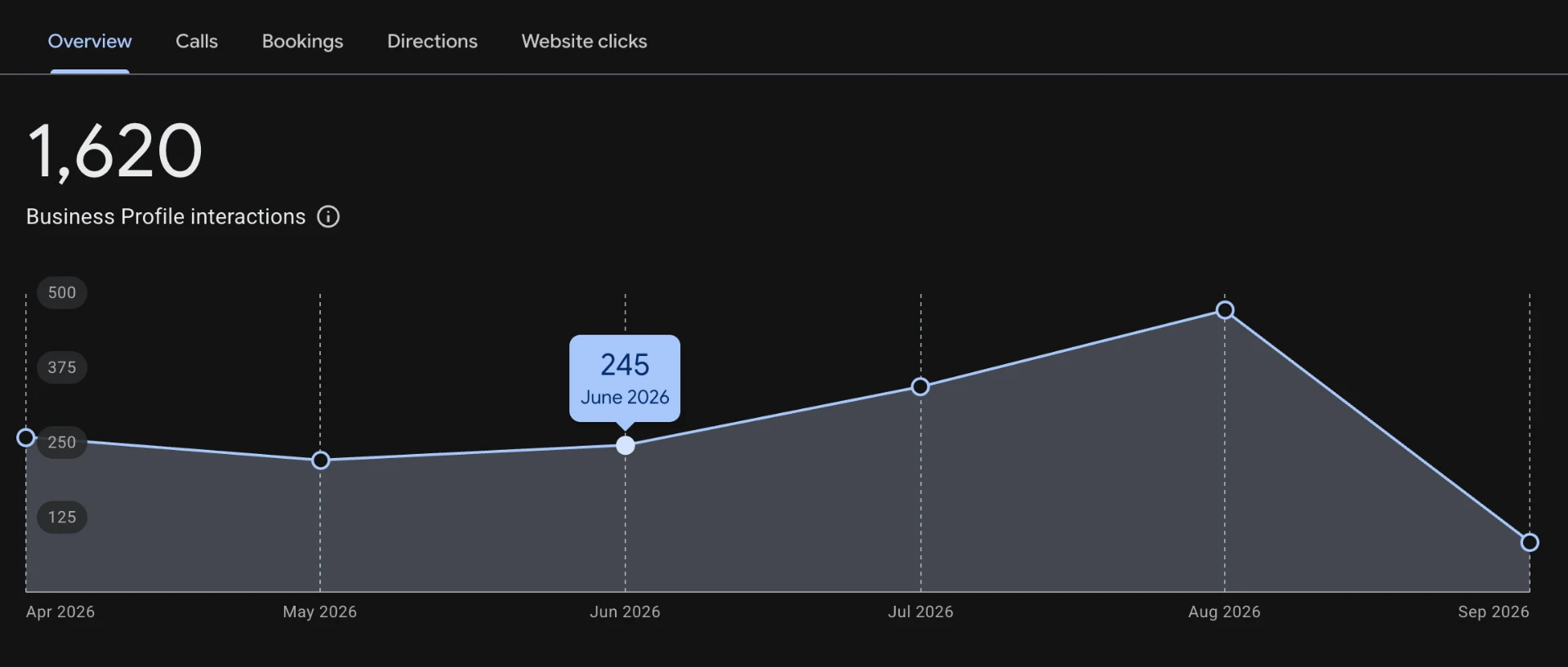Click info icon beside Business Profile interactions
The height and width of the screenshot is (667, 1568).
click(x=328, y=216)
